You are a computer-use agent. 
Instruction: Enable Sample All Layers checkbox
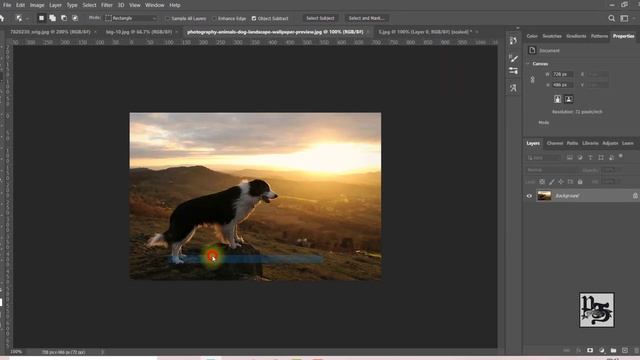167,18
